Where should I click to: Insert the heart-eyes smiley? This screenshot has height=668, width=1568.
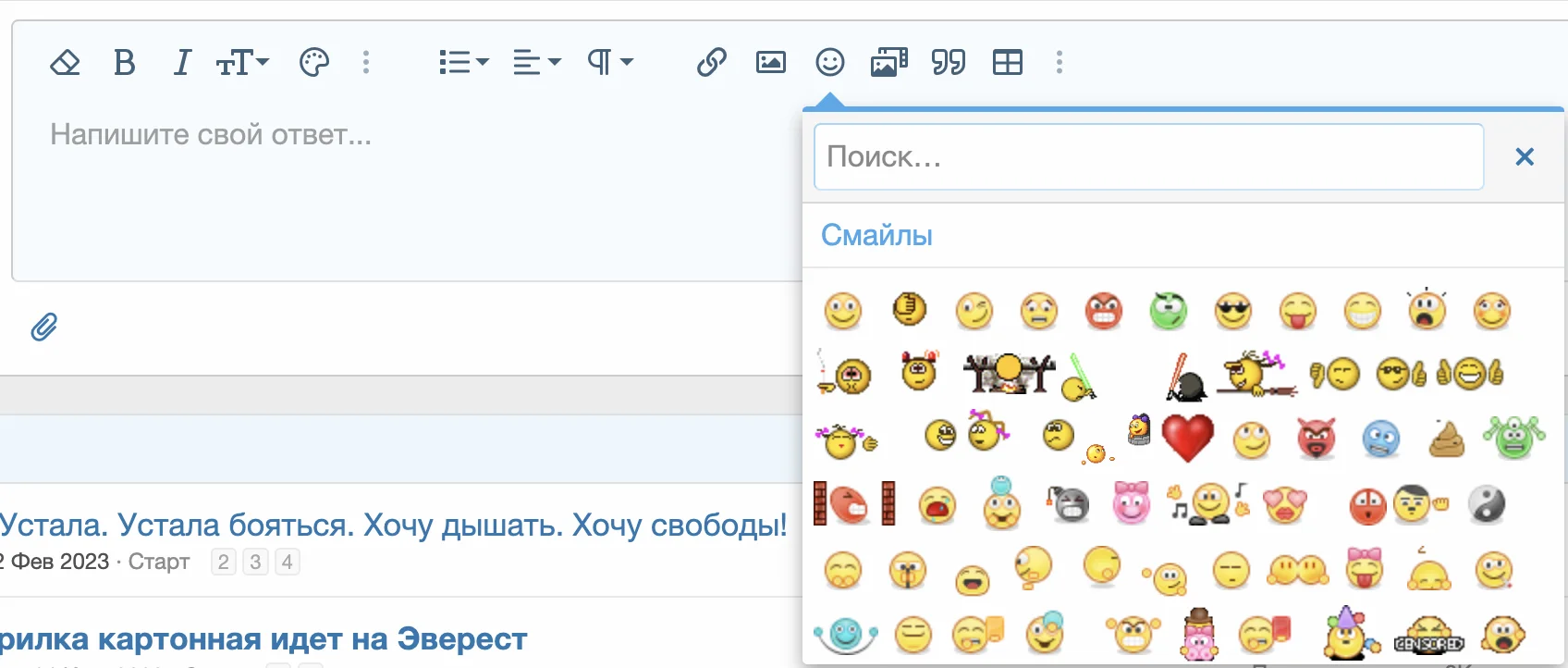click(1284, 504)
